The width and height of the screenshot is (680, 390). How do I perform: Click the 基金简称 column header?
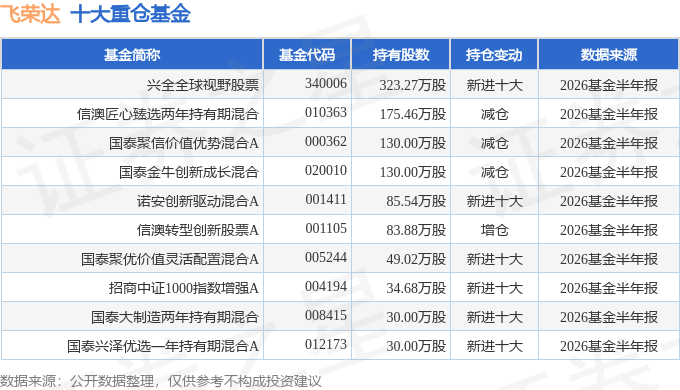pos(132,55)
